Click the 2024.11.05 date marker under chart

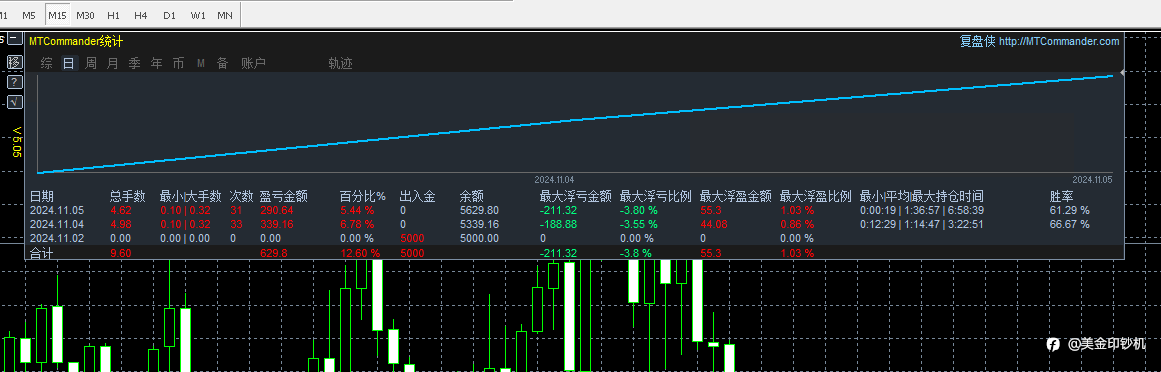pyautogui.click(x=1093, y=180)
